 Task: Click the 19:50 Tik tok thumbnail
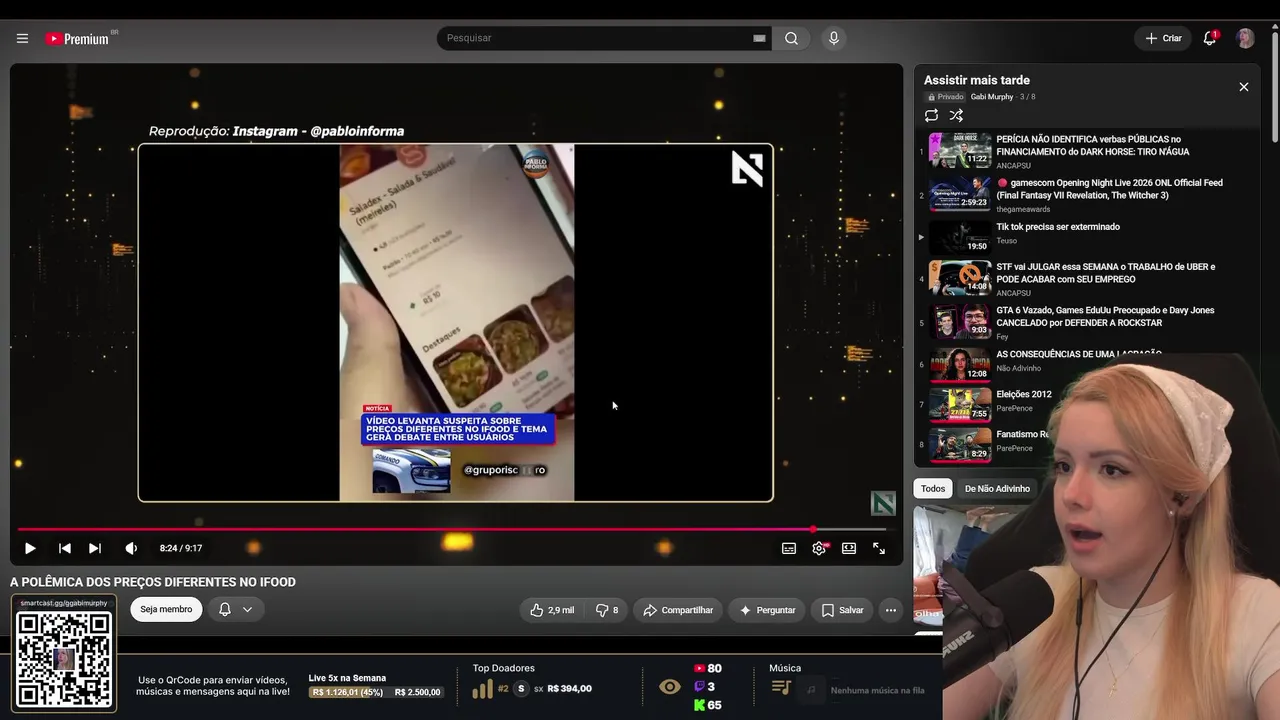[960, 238]
